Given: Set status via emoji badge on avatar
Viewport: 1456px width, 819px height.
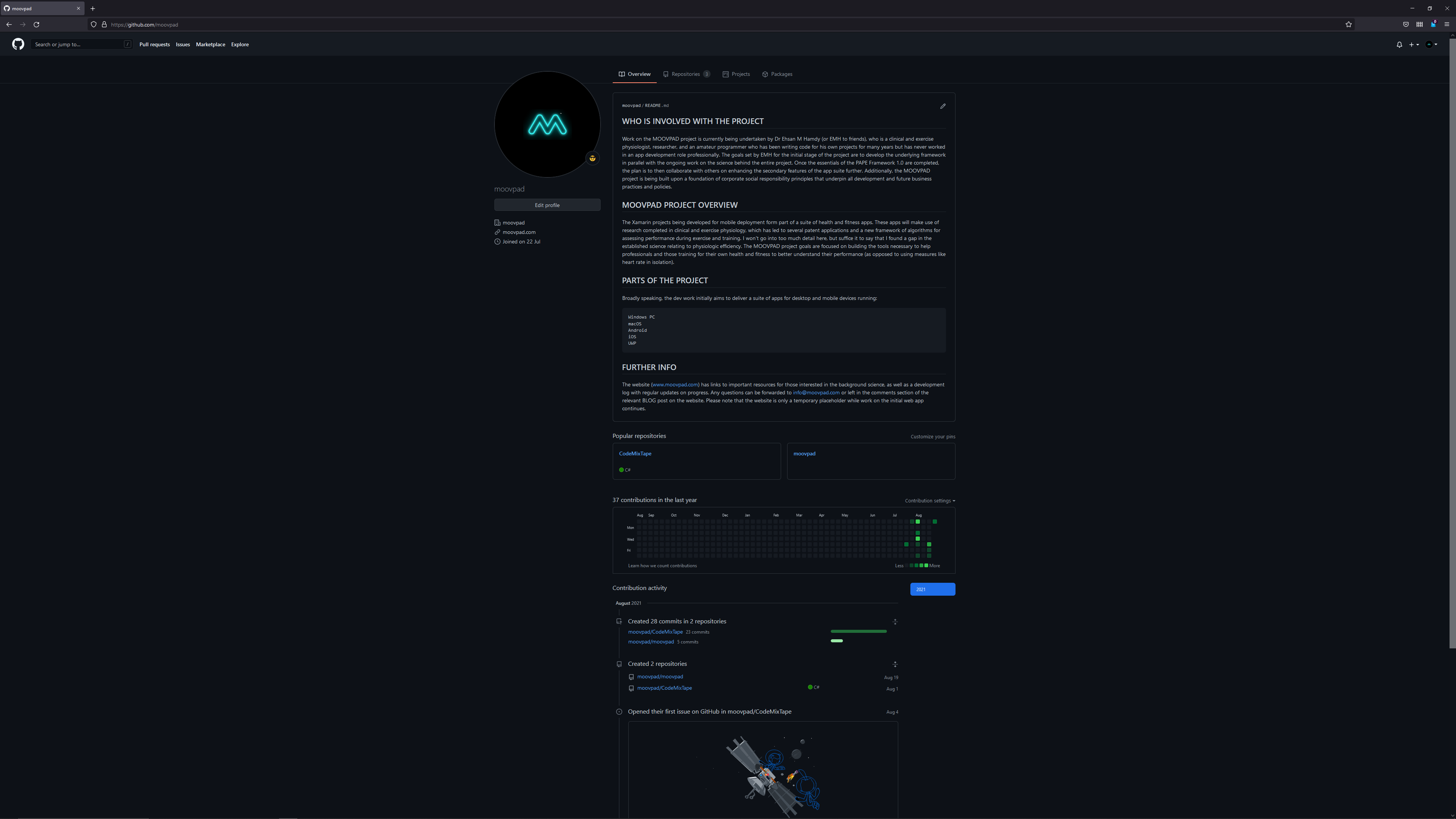Looking at the screenshot, I should click(x=592, y=158).
